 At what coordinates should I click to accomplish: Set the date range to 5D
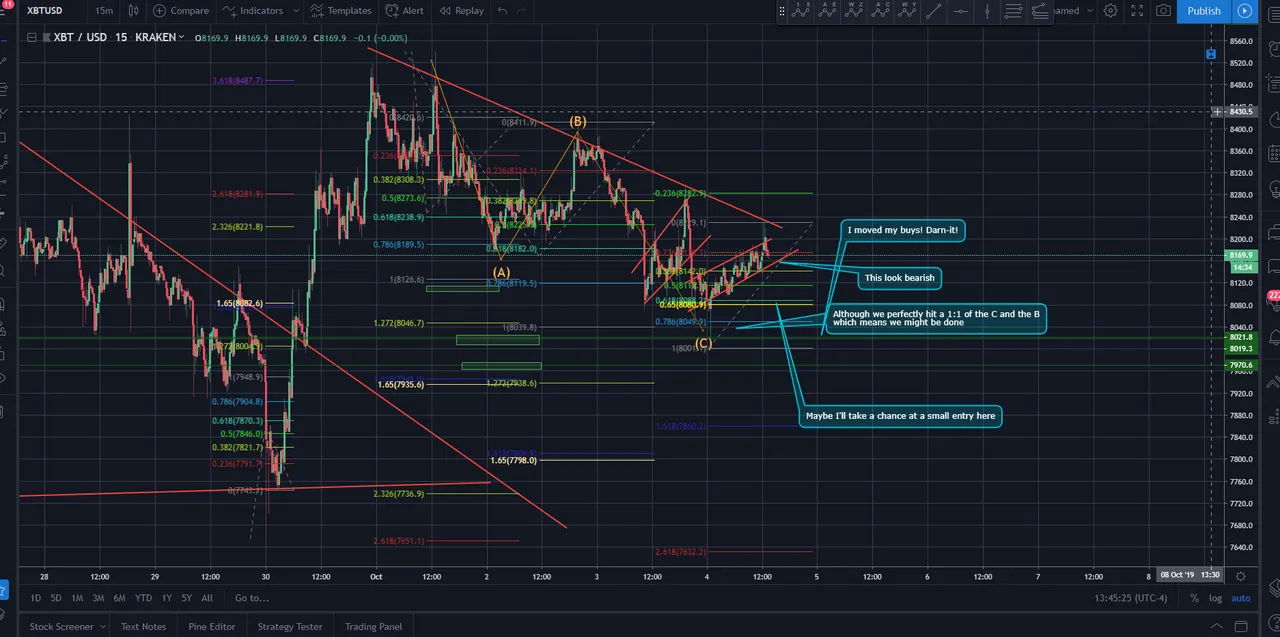56,598
